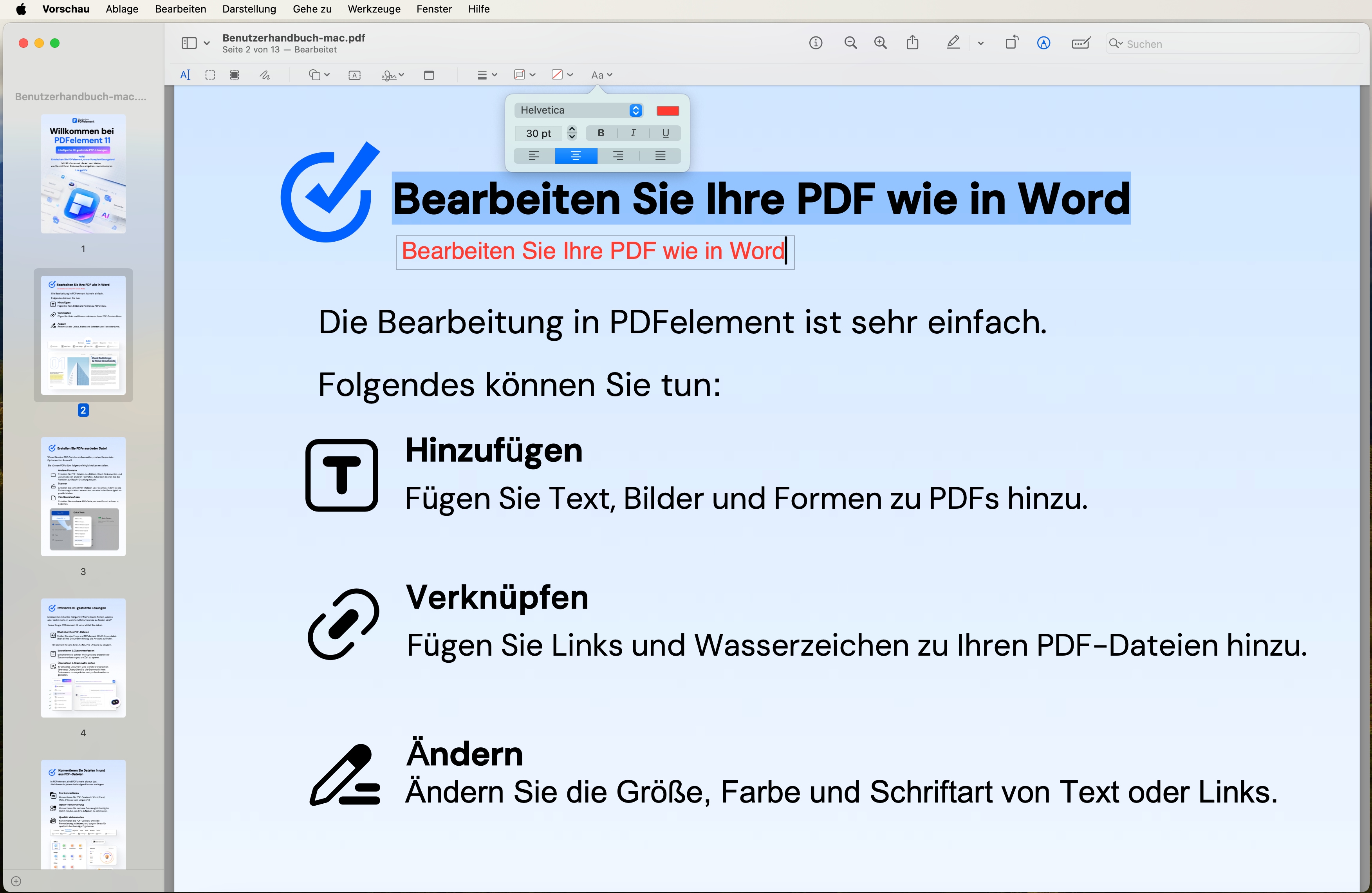Viewport: 1372px width, 893px height.
Task: Open the Bearbeiten menu
Action: pyautogui.click(x=181, y=9)
